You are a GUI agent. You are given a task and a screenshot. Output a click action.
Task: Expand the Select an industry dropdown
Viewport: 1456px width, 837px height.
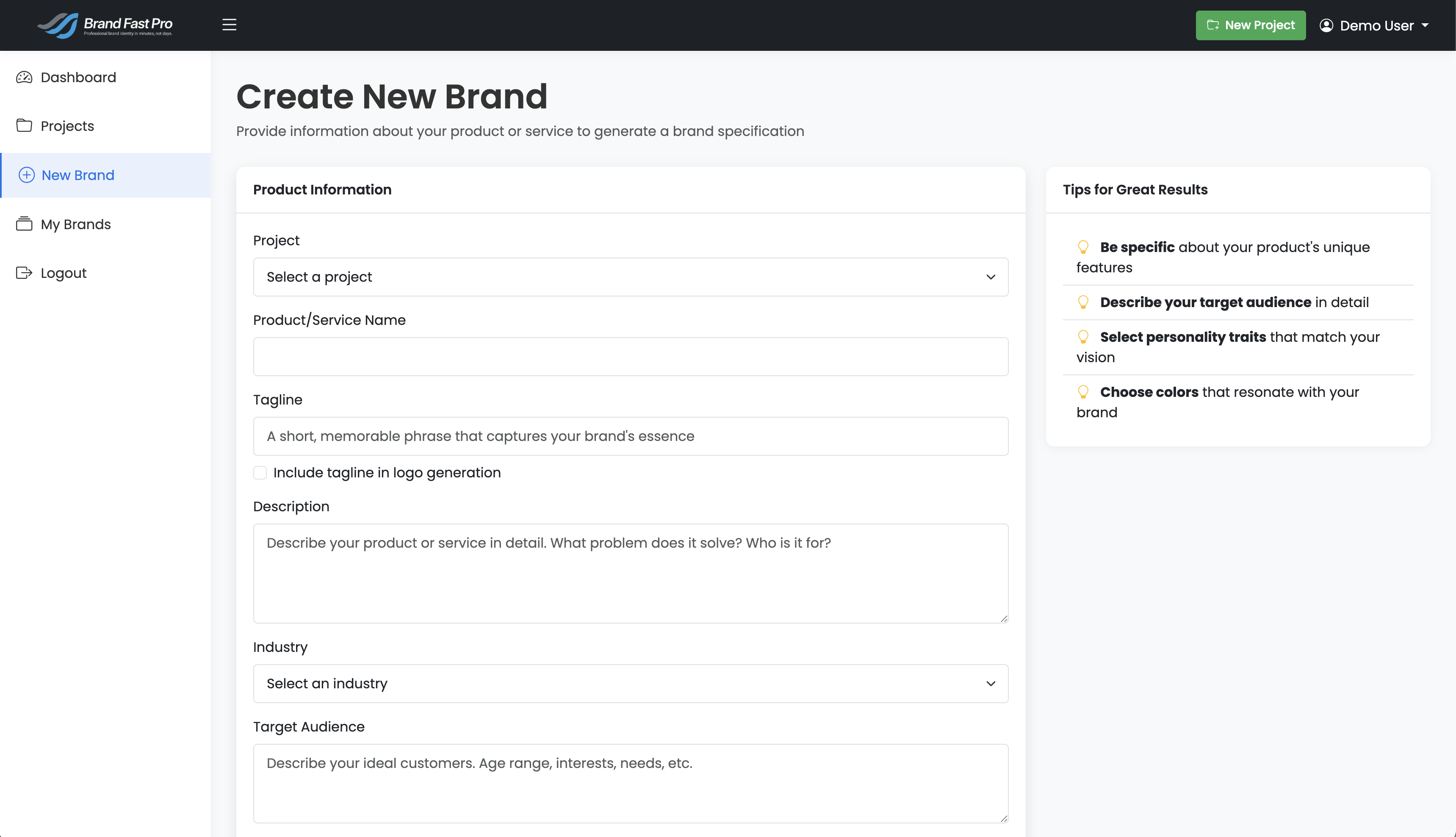[x=630, y=684]
